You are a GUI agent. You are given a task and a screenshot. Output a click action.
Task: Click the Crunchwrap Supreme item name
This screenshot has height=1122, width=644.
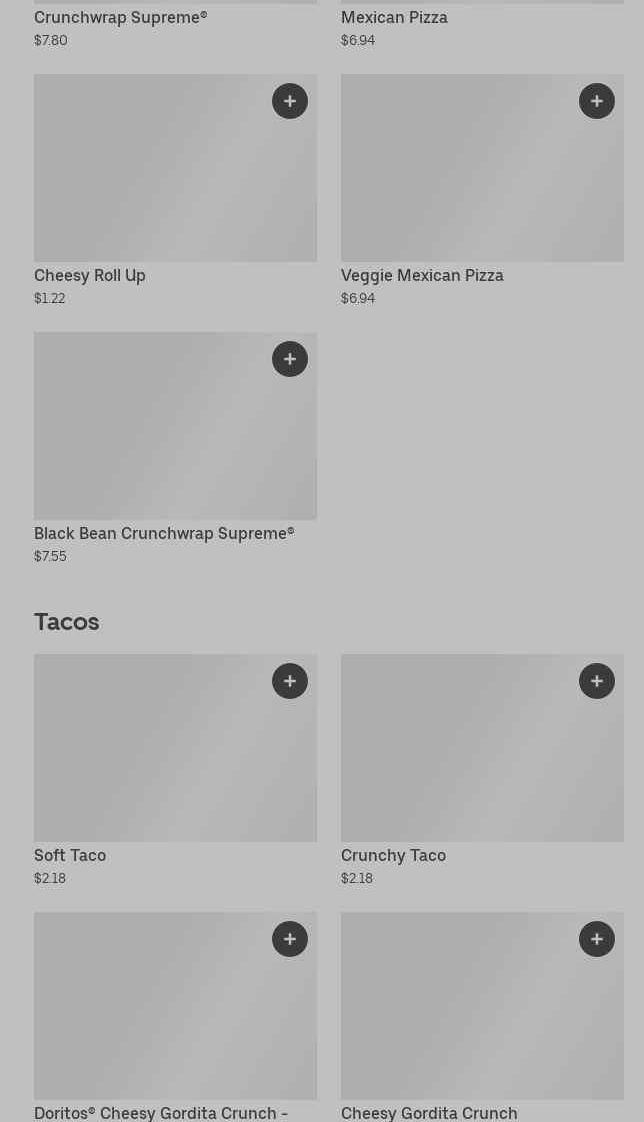point(120,17)
